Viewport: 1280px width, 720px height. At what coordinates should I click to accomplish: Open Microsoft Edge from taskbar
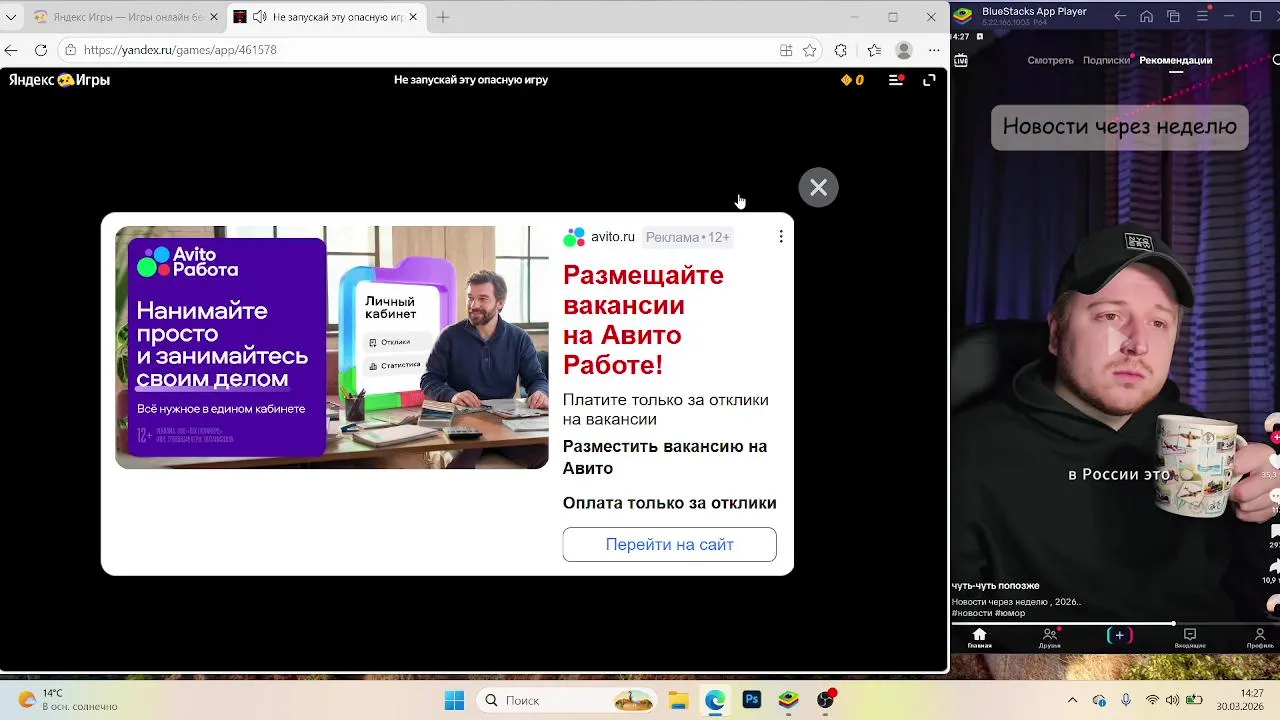pos(715,700)
